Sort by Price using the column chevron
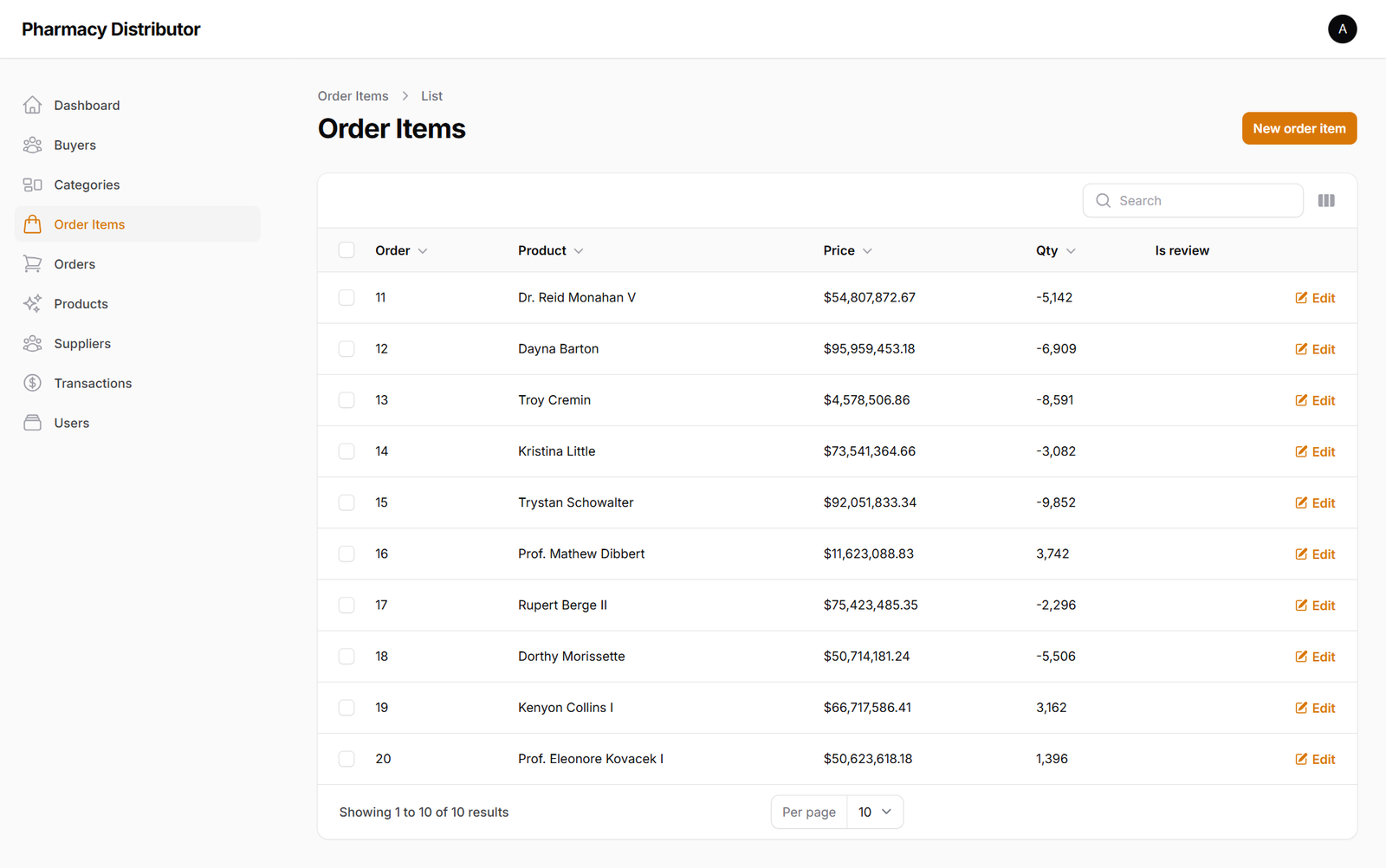Image resolution: width=1386 pixels, height=868 pixels. pyautogui.click(x=869, y=250)
